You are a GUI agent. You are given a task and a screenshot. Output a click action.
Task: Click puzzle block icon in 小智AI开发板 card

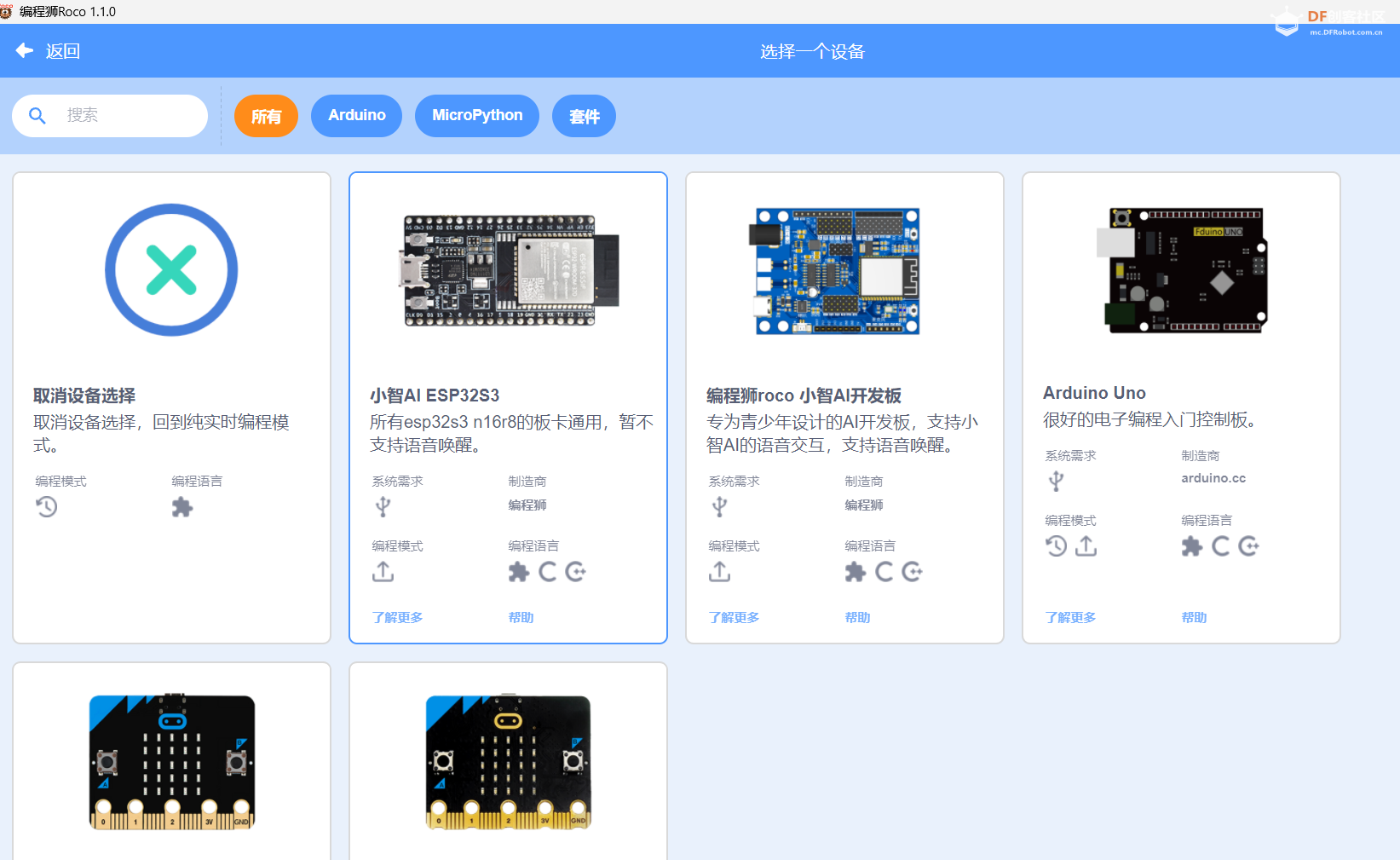coord(856,572)
